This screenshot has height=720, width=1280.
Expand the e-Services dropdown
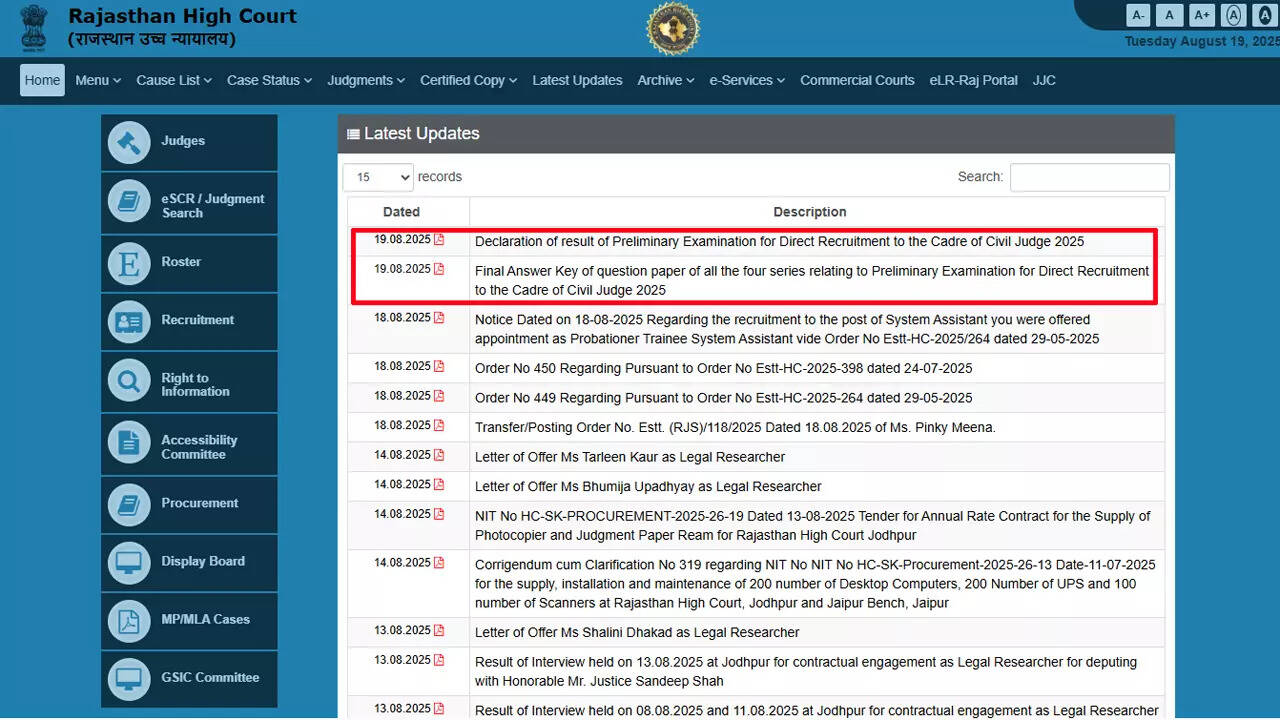point(747,80)
